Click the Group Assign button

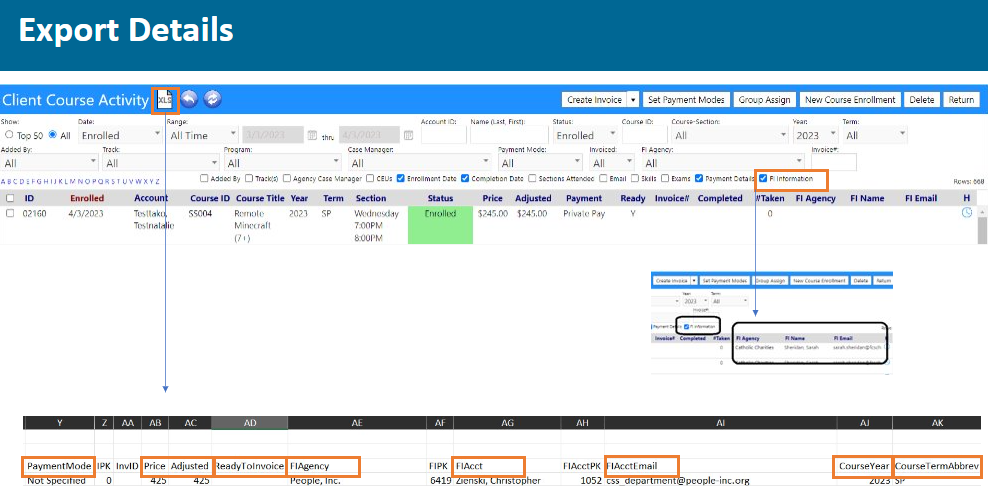point(764,100)
